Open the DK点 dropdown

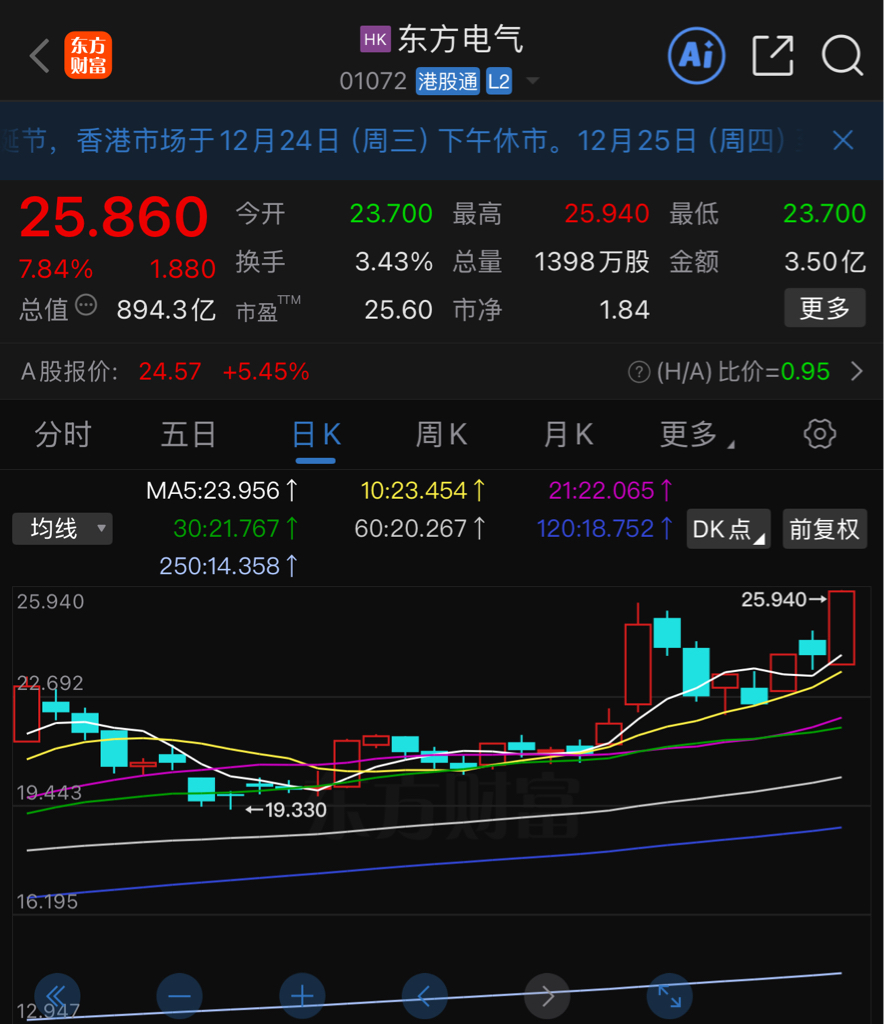pyautogui.click(x=729, y=528)
